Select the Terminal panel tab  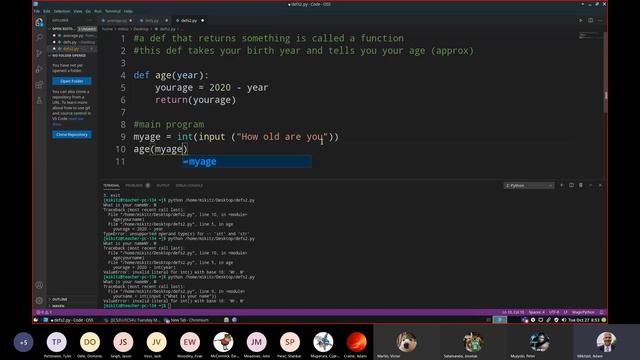111,185
